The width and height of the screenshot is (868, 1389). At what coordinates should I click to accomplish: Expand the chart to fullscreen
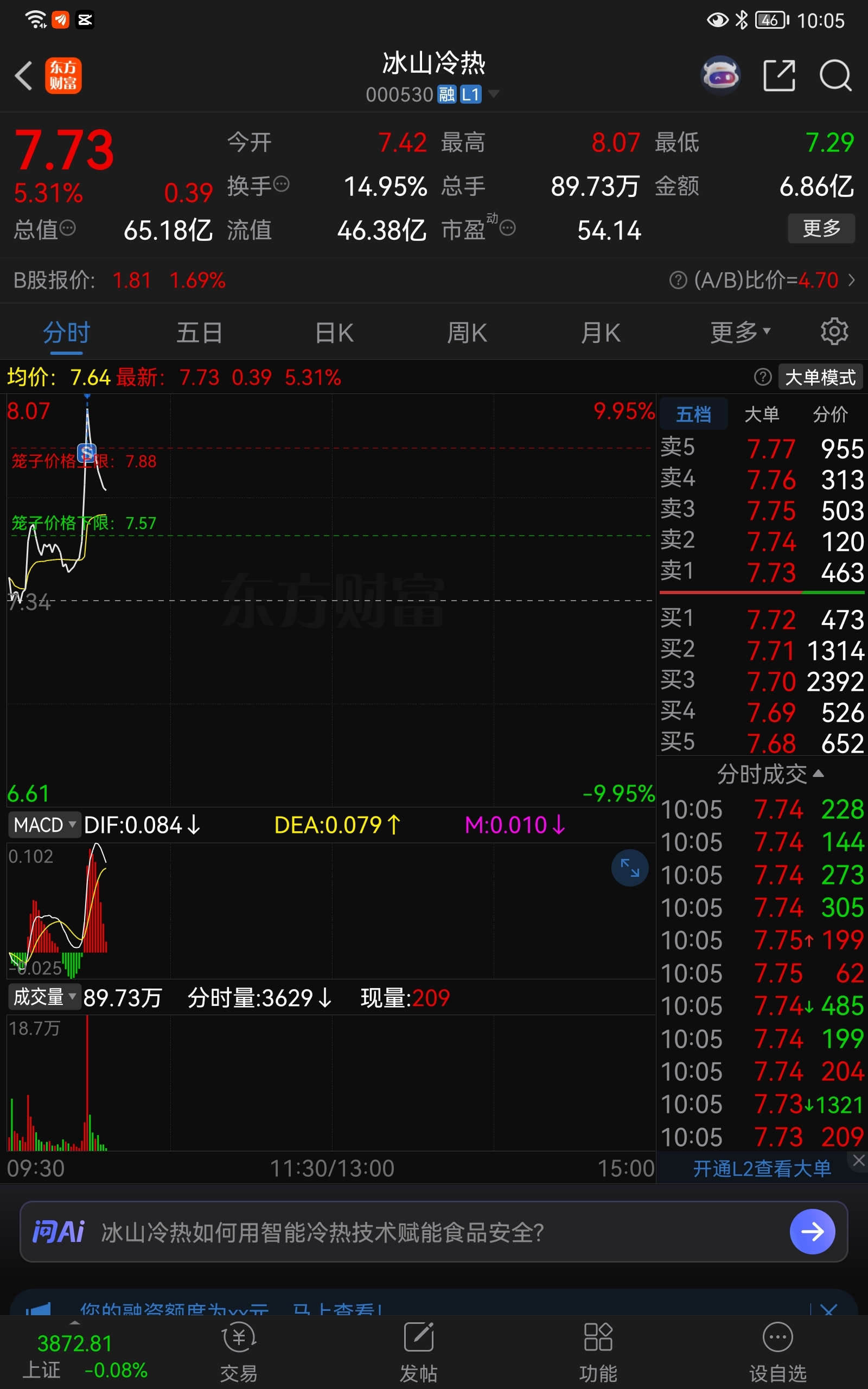[630, 868]
